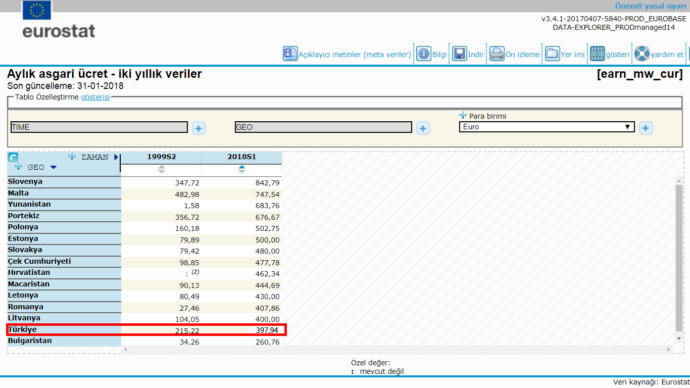Click the İndir text link

click(476, 55)
